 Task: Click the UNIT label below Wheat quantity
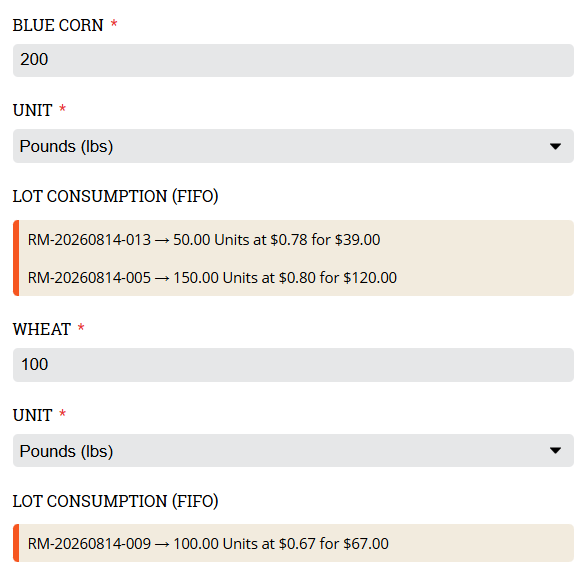point(32,415)
